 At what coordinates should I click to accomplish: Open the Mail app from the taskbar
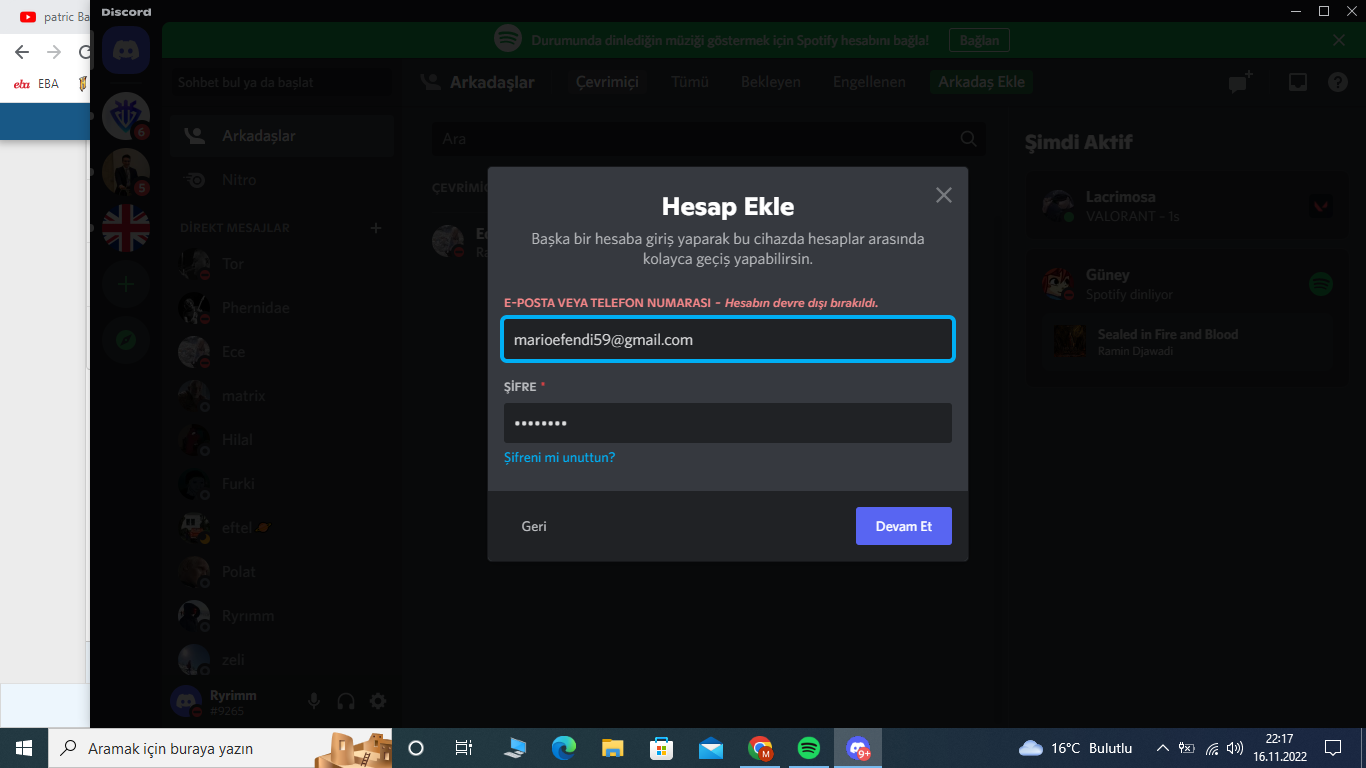point(711,748)
